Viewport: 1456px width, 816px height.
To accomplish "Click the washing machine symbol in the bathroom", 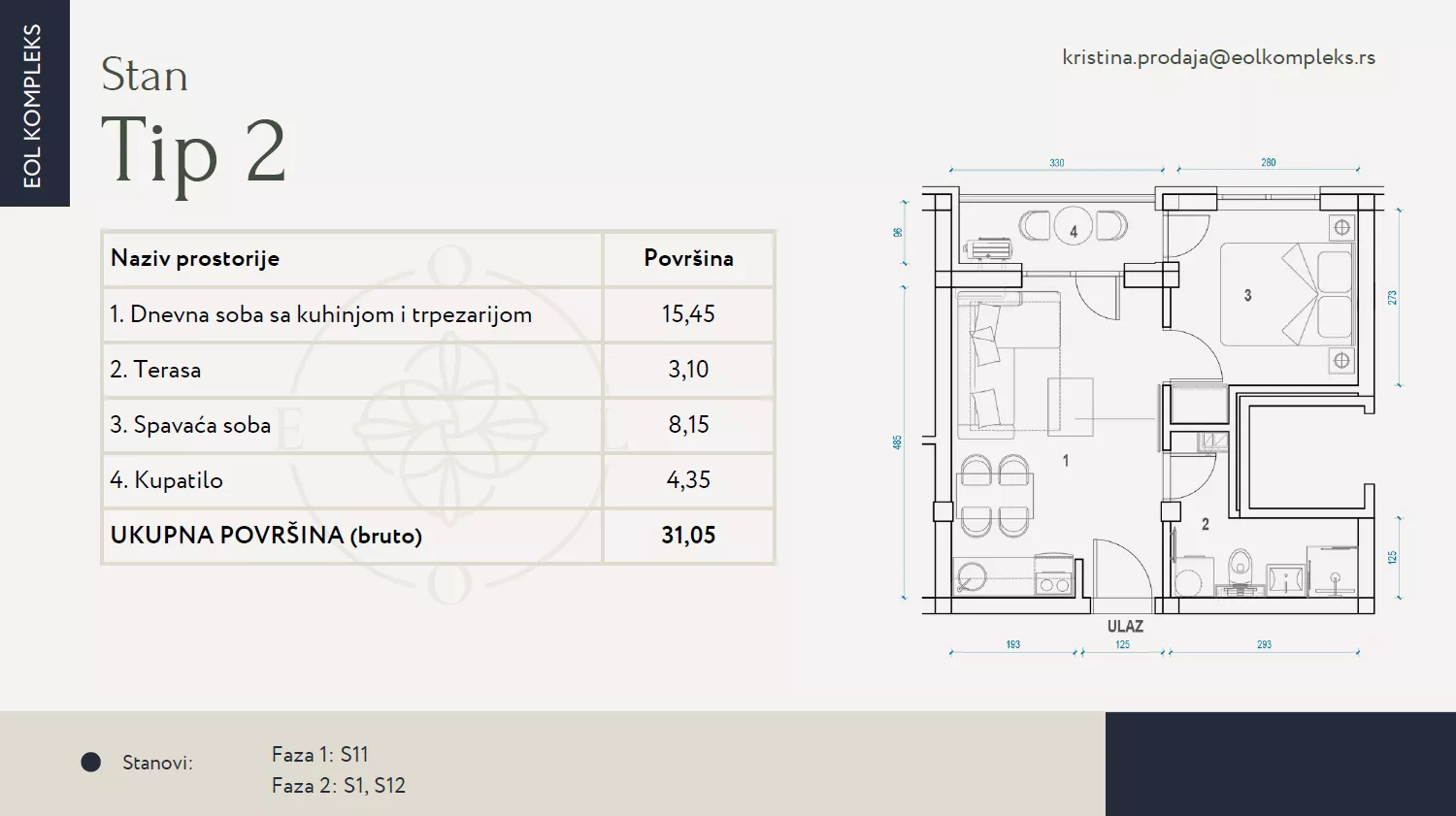I will [x=1188, y=577].
